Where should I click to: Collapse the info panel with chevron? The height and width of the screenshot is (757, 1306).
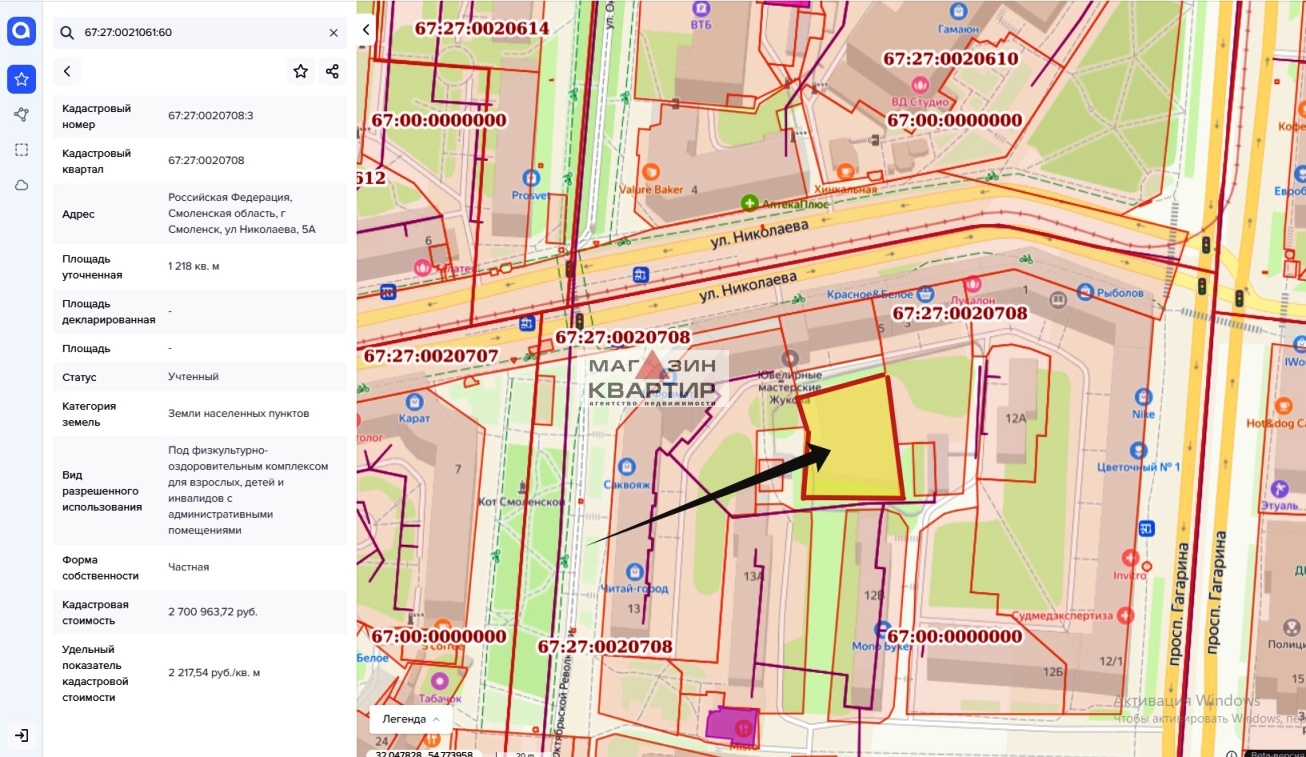[366, 30]
